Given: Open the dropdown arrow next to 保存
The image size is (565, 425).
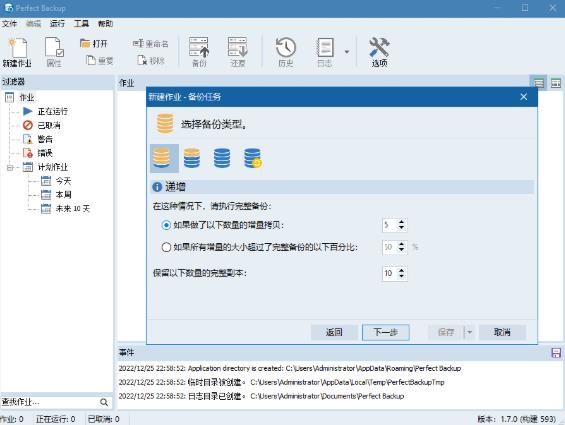Looking at the screenshot, I should point(469,332).
